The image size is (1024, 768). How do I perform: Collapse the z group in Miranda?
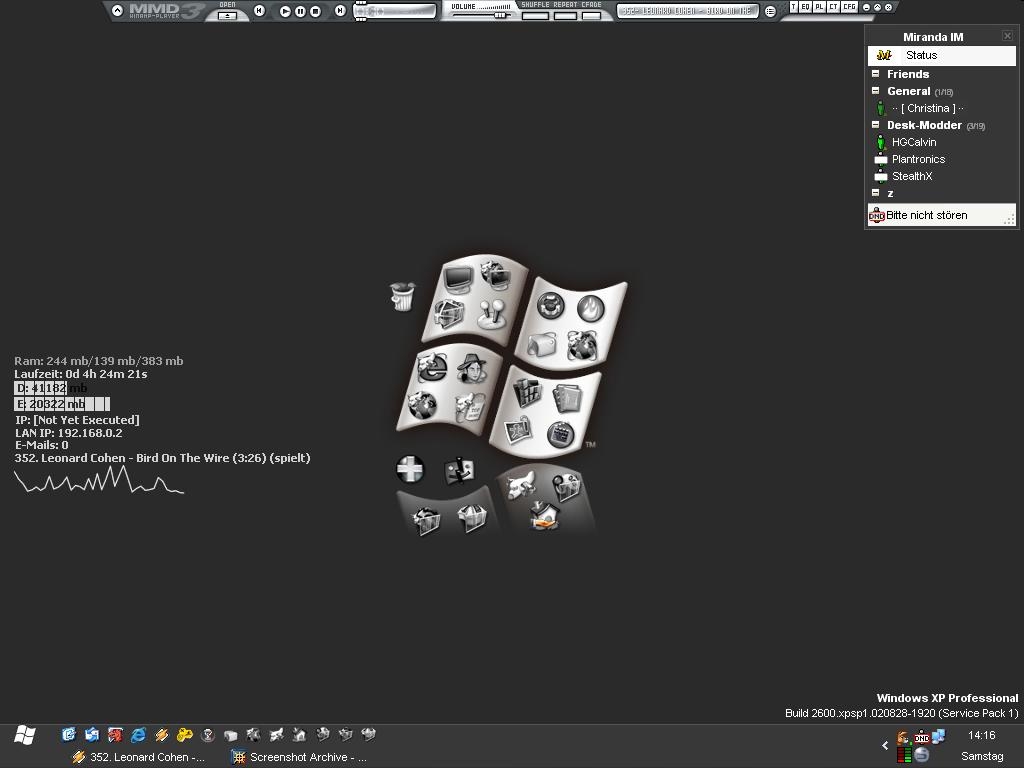tap(876, 193)
